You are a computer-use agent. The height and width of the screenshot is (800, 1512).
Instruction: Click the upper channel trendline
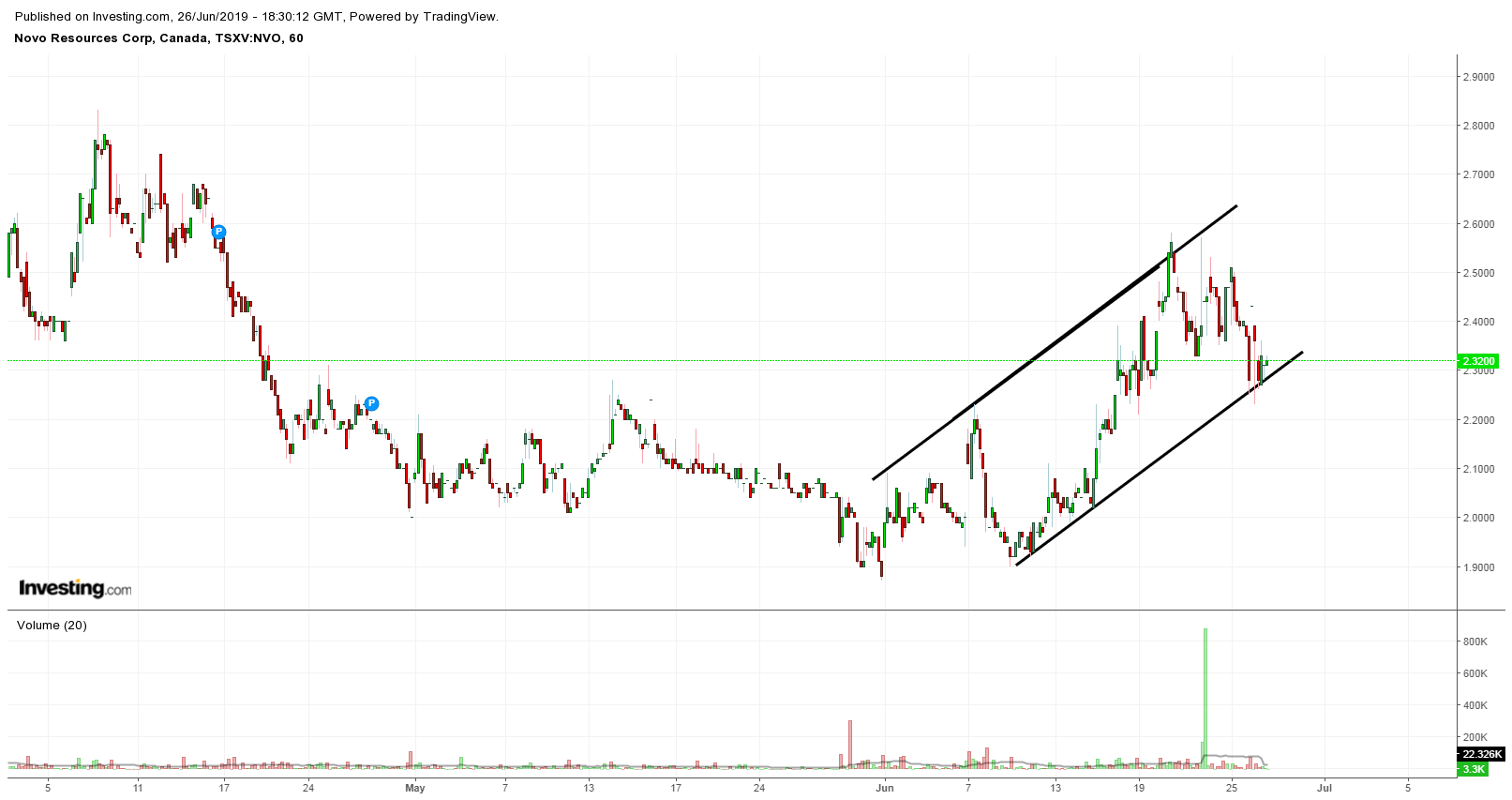click(1055, 342)
